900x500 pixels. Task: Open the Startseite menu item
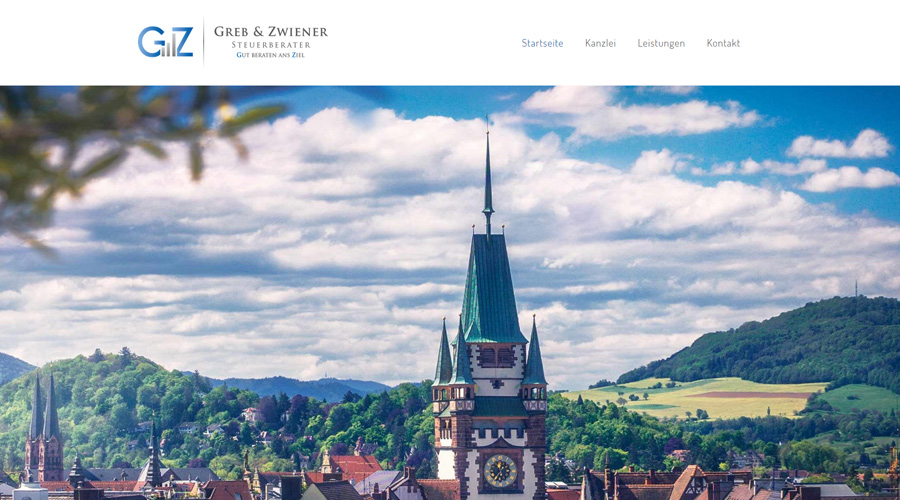[x=542, y=43]
